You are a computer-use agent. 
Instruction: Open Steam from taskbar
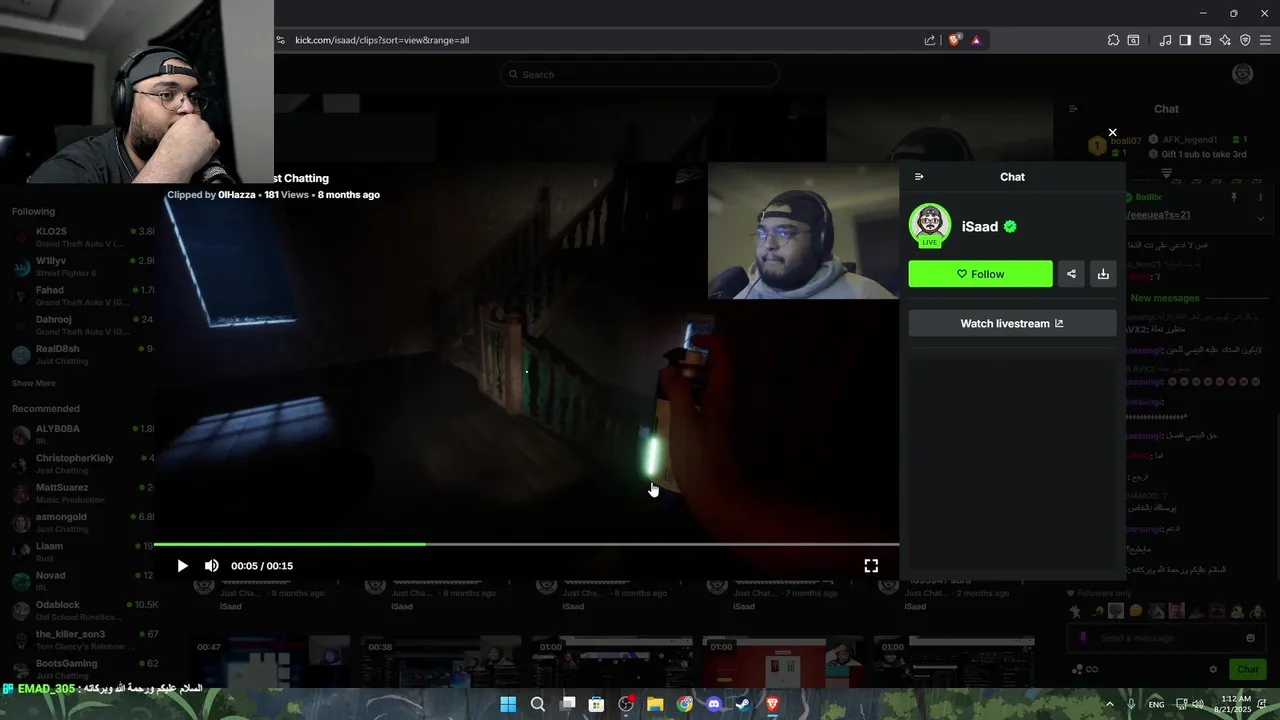pyautogui.click(x=743, y=704)
